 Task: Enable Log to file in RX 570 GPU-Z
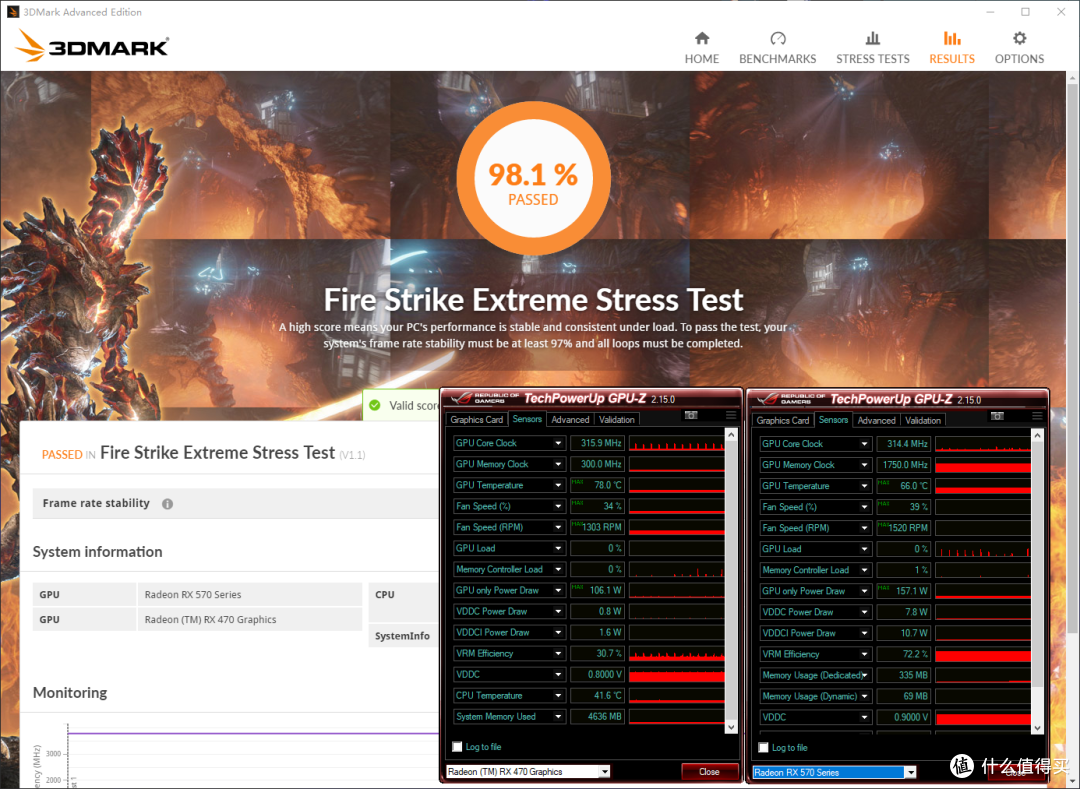[763, 747]
